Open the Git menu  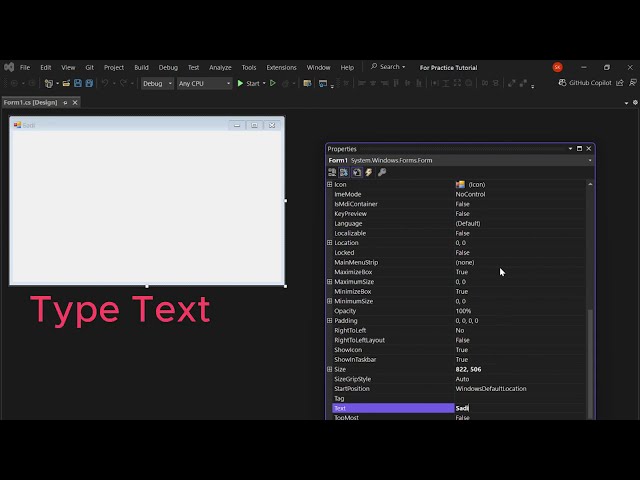89,67
